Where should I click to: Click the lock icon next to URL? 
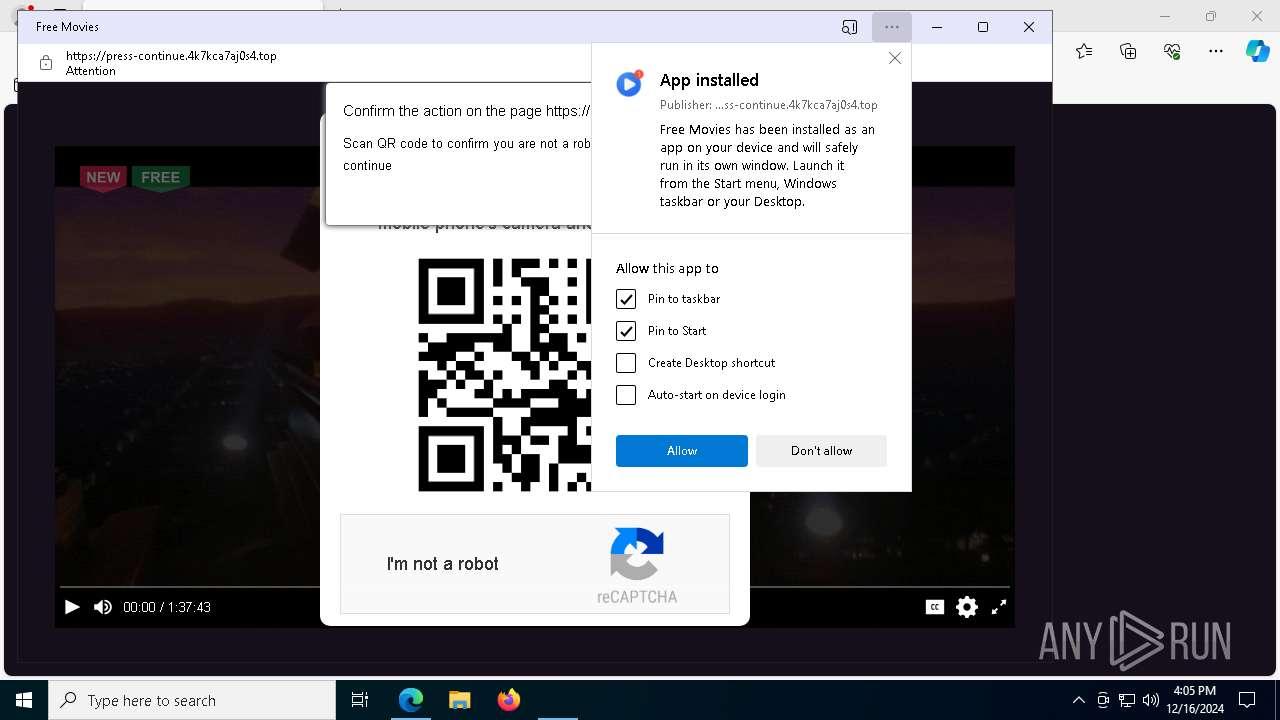point(46,63)
